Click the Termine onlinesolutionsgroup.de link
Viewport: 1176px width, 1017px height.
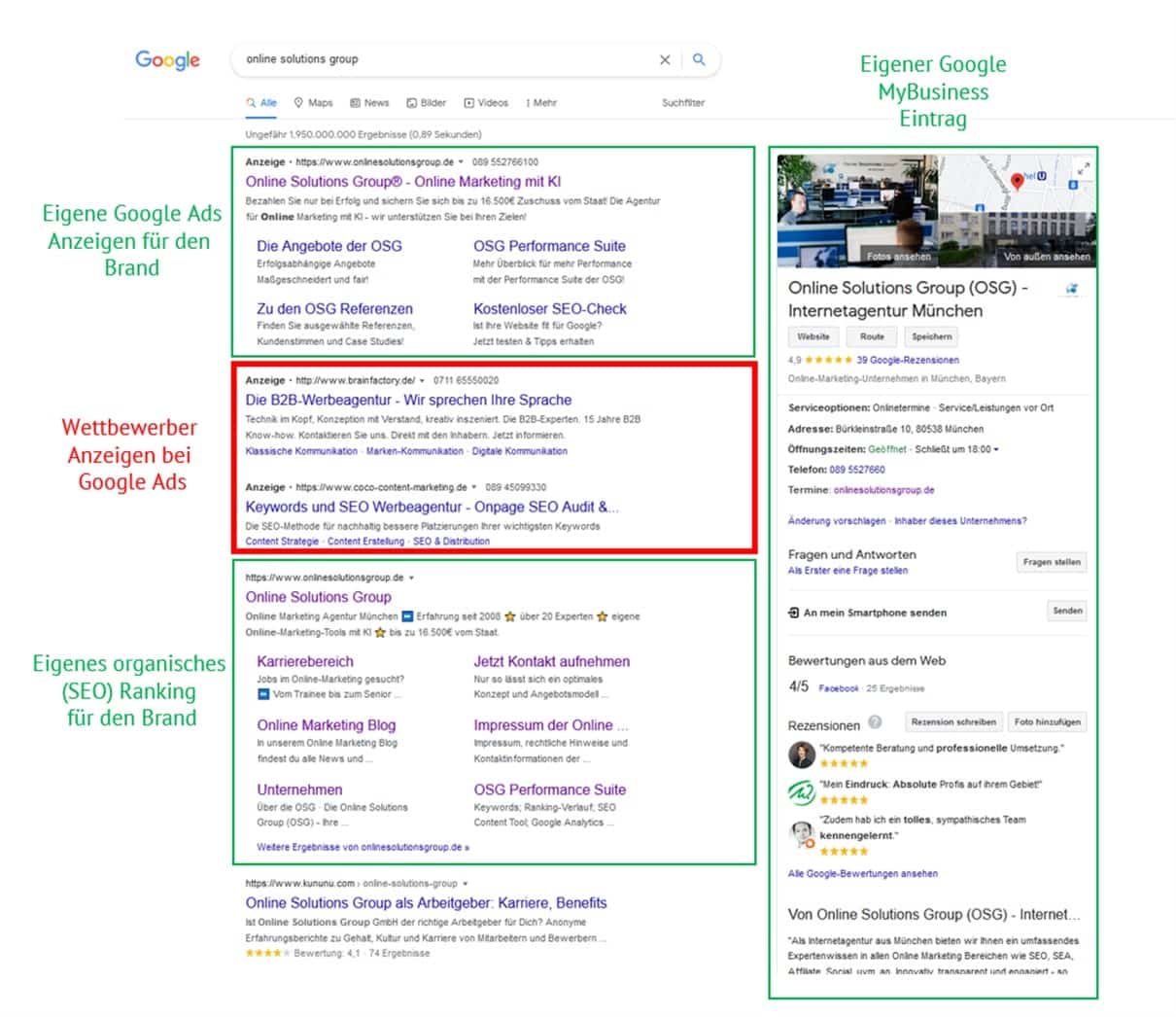(x=884, y=490)
